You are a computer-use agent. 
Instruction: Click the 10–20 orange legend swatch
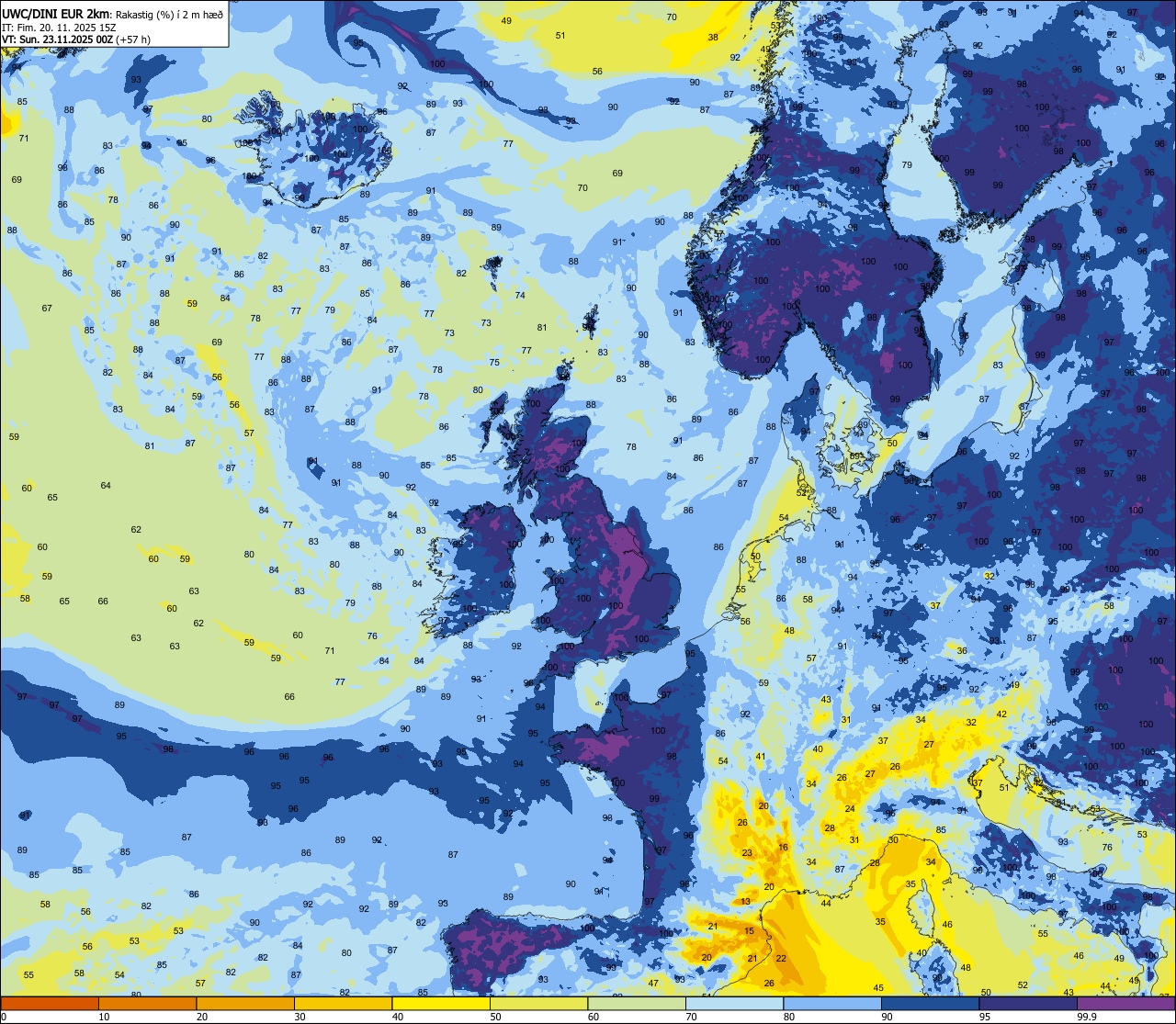point(147,1003)
